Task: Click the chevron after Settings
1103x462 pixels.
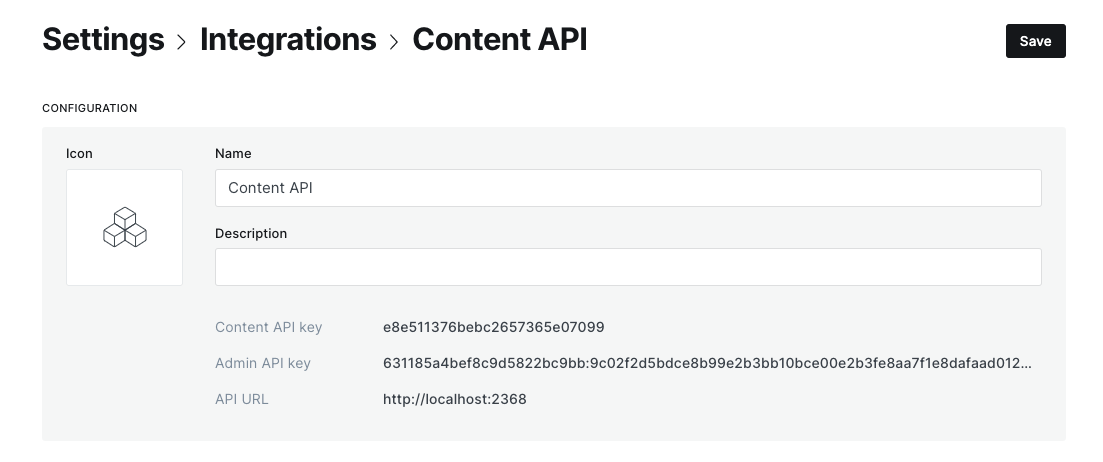Action: click(181, 42)
